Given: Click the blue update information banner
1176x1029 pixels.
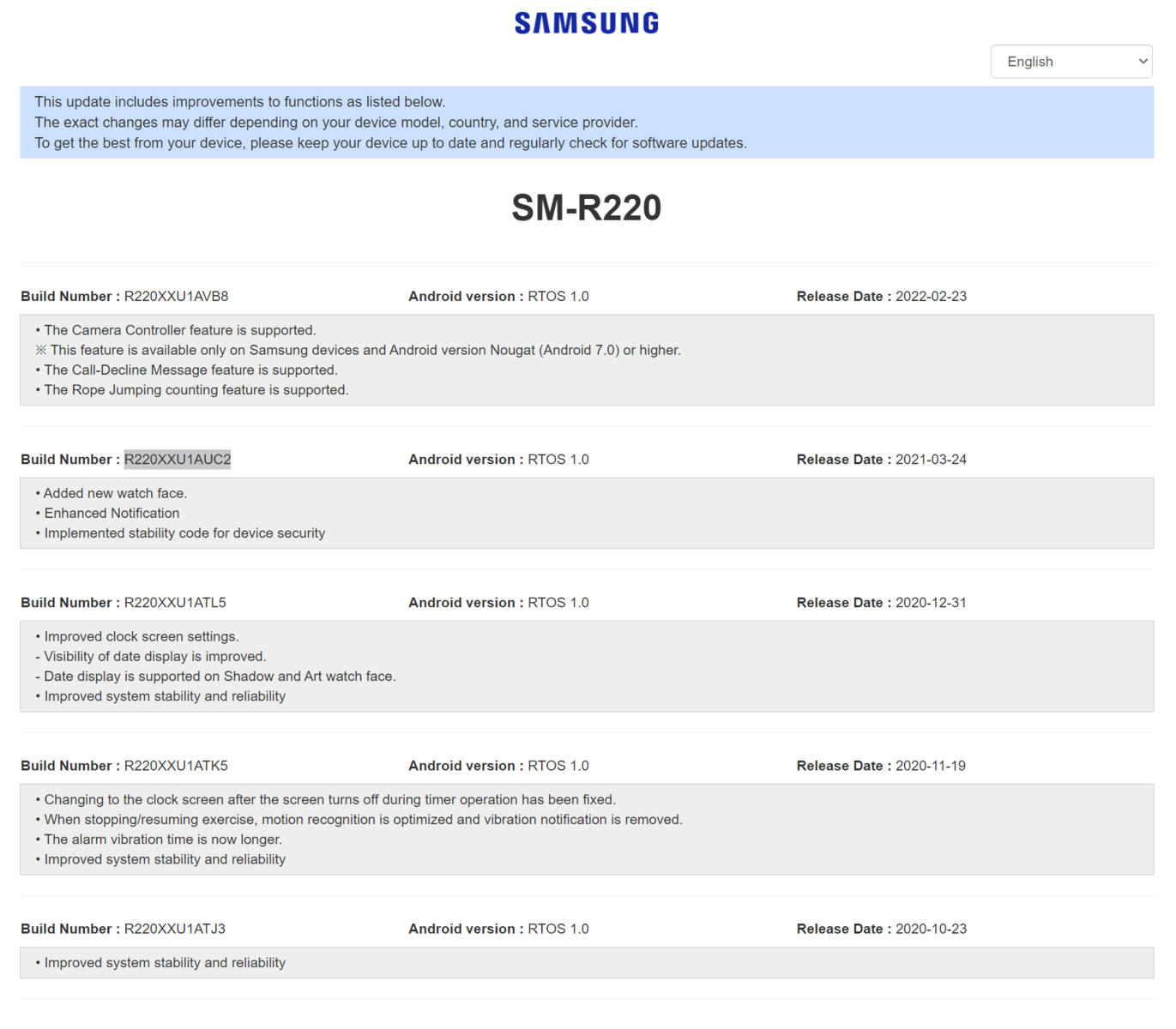Looking at the screenshot, I should click(587, 122).
